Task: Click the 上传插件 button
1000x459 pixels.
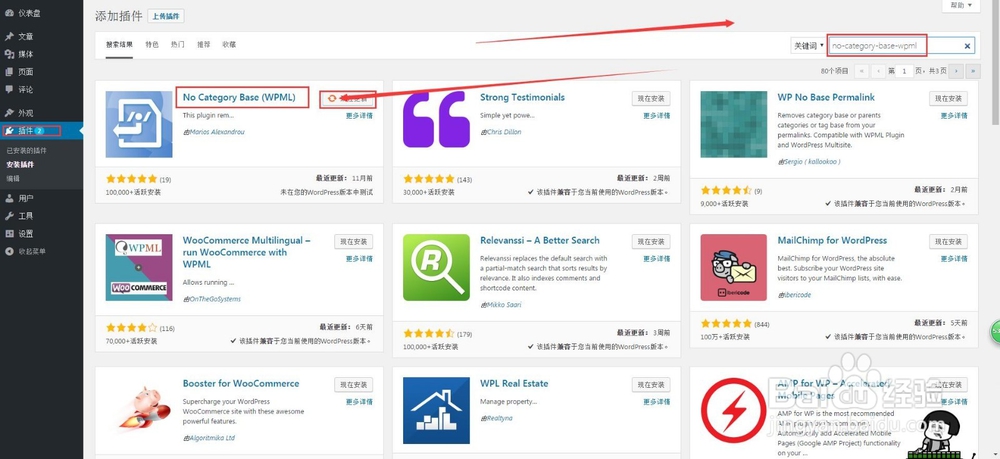Action: (x=166, y=17)
